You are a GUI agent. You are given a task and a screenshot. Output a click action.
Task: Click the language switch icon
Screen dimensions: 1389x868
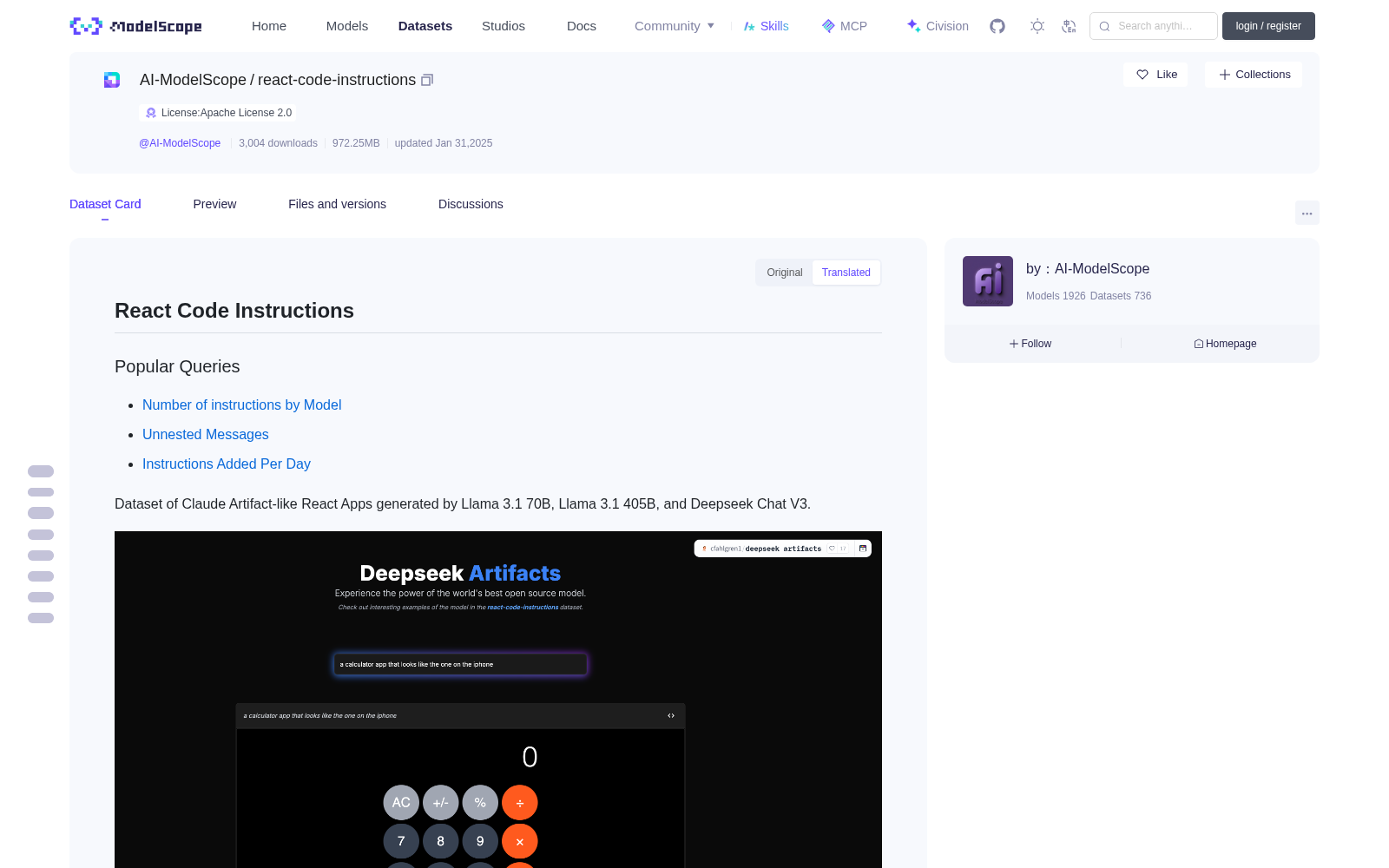[1070, 26]
